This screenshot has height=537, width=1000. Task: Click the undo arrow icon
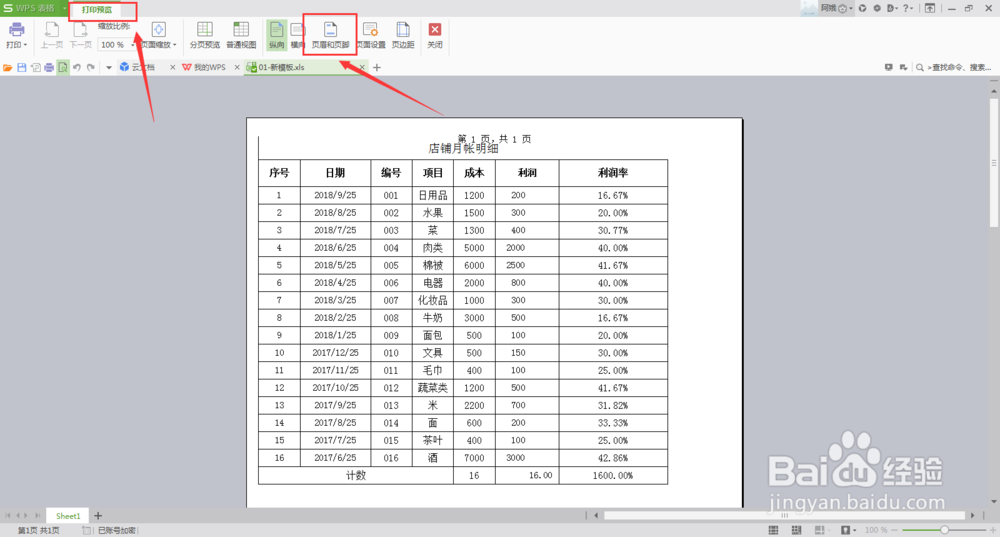tap(77, 67)
